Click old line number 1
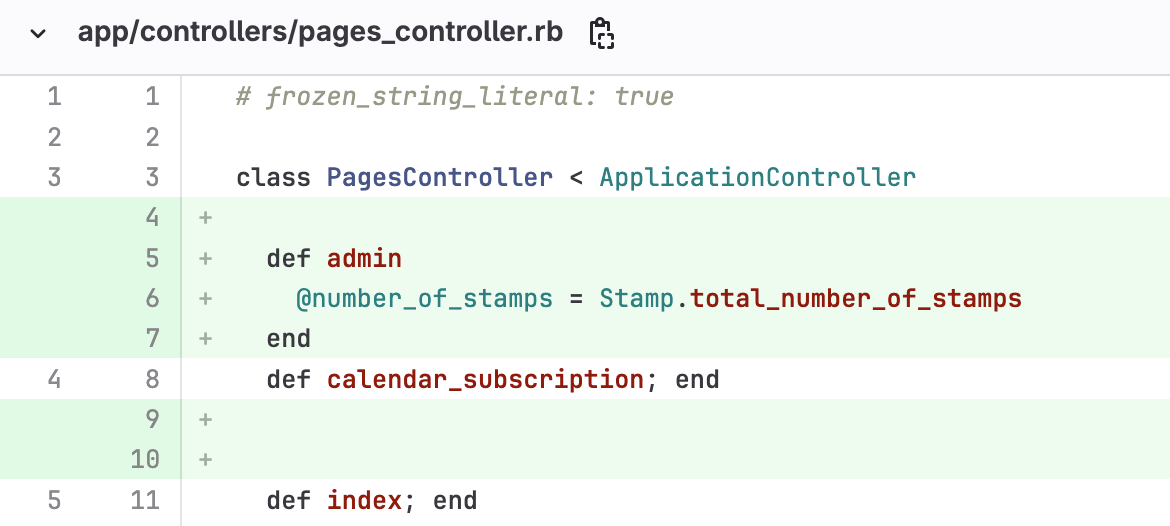The height and width of the screenshot is (526, 1170). [54, 97]
